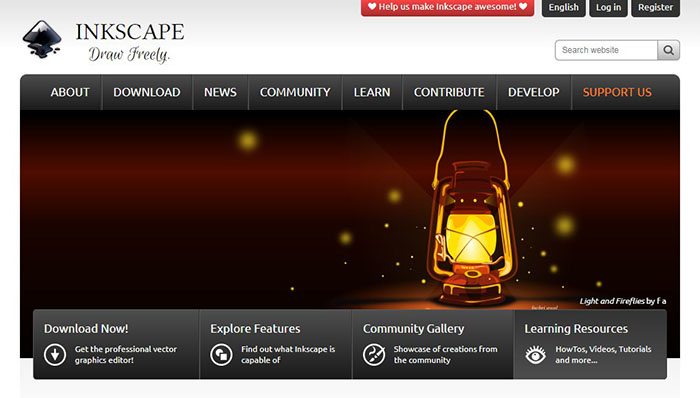700x398 pixels.
Task: Click 'Get the professional vector graphics editor!' text
Action: 126,355
